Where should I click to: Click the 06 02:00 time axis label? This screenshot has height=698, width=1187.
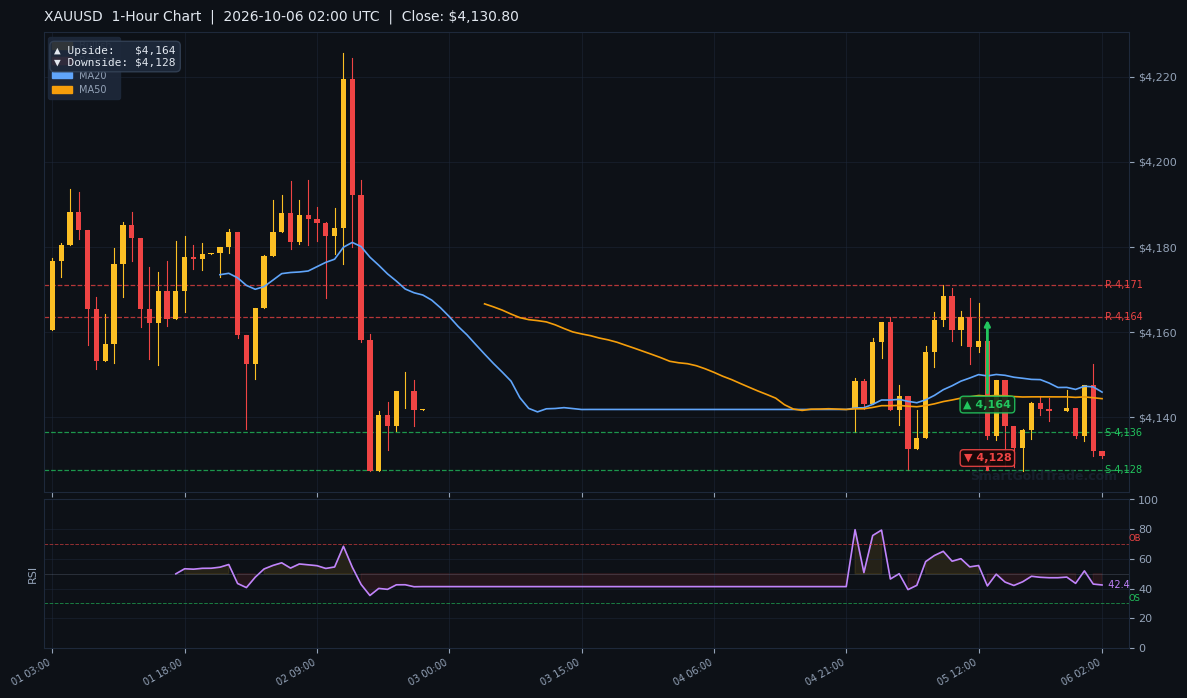(x=1082, y=672)
